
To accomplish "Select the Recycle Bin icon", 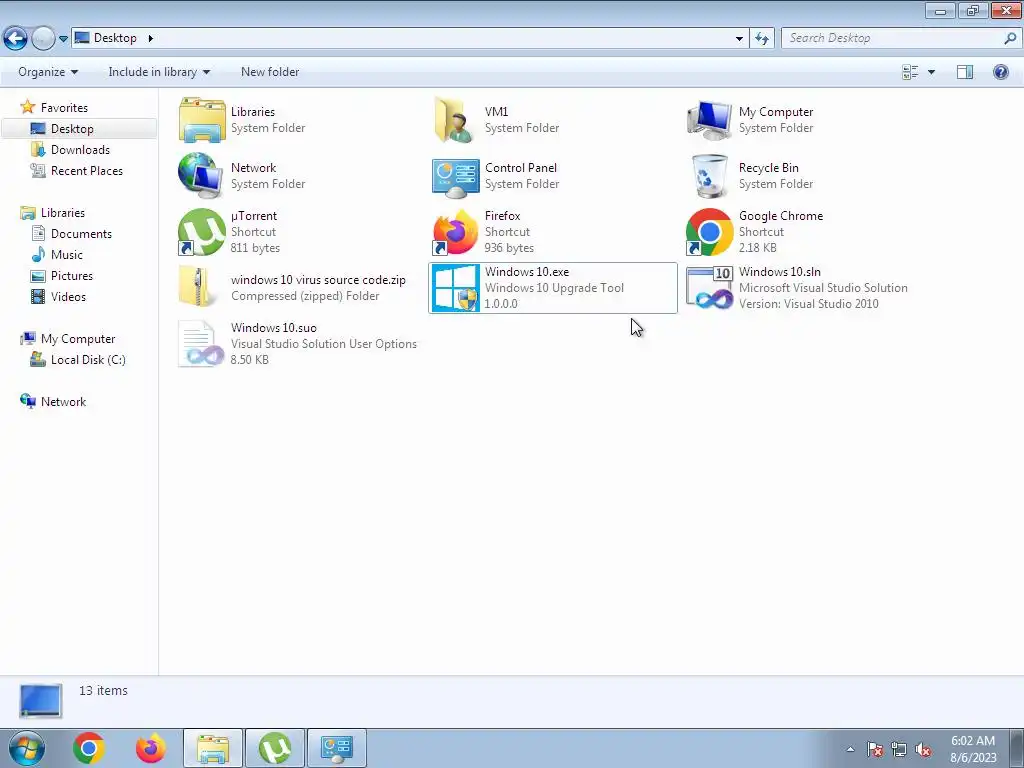I will [x=709, y=176].
